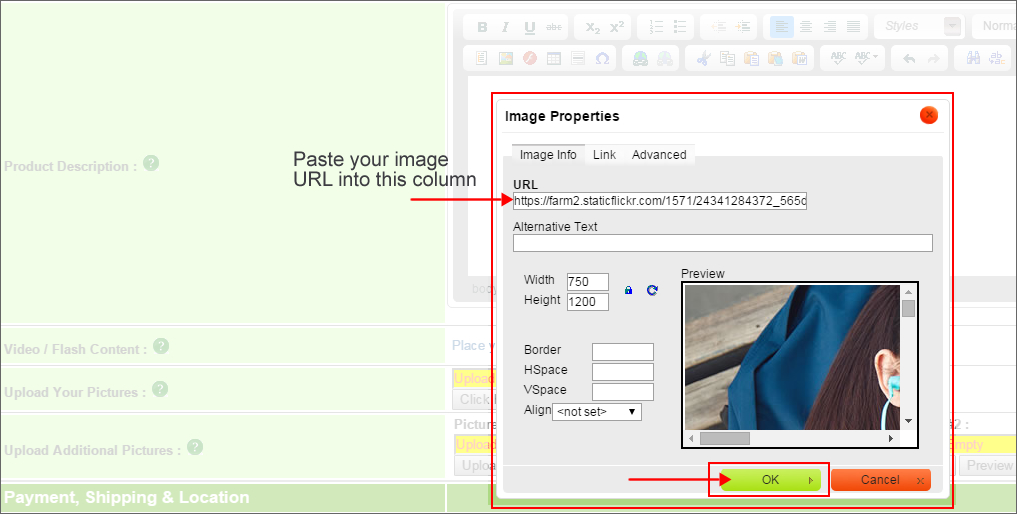Click the Replace toolbar icon

(997, 58)
